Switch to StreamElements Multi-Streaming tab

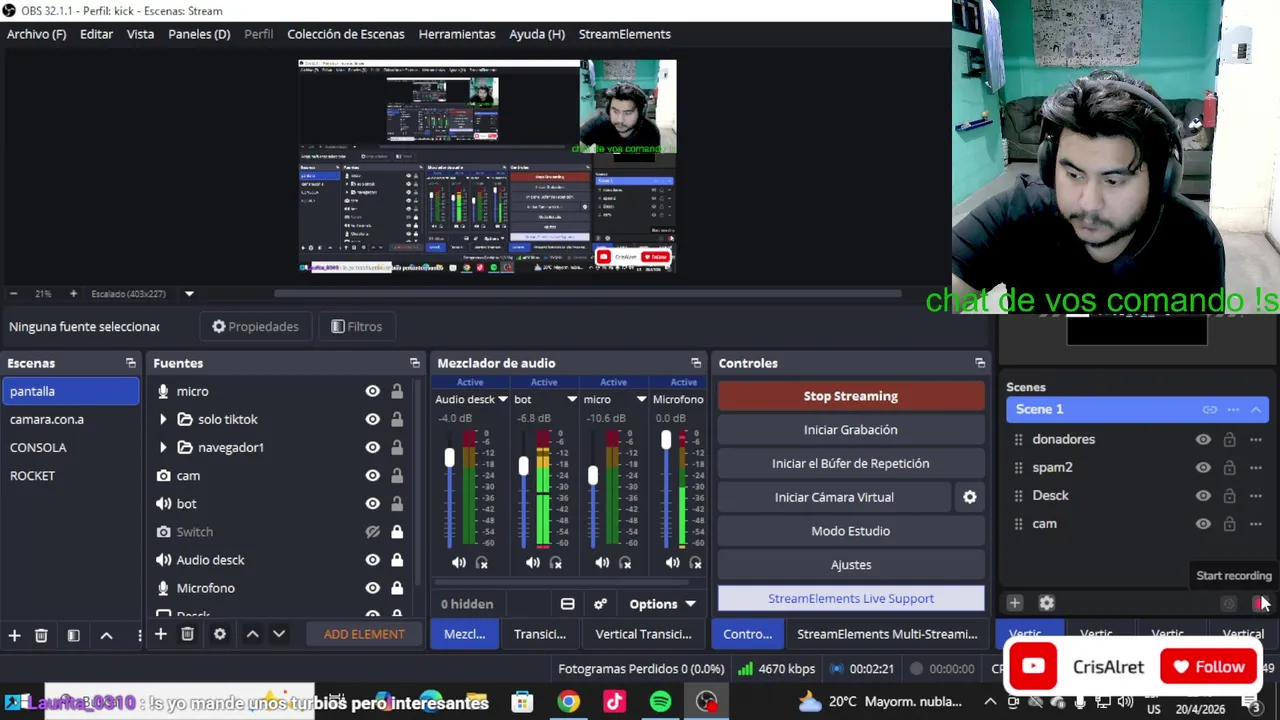[887, 634]
